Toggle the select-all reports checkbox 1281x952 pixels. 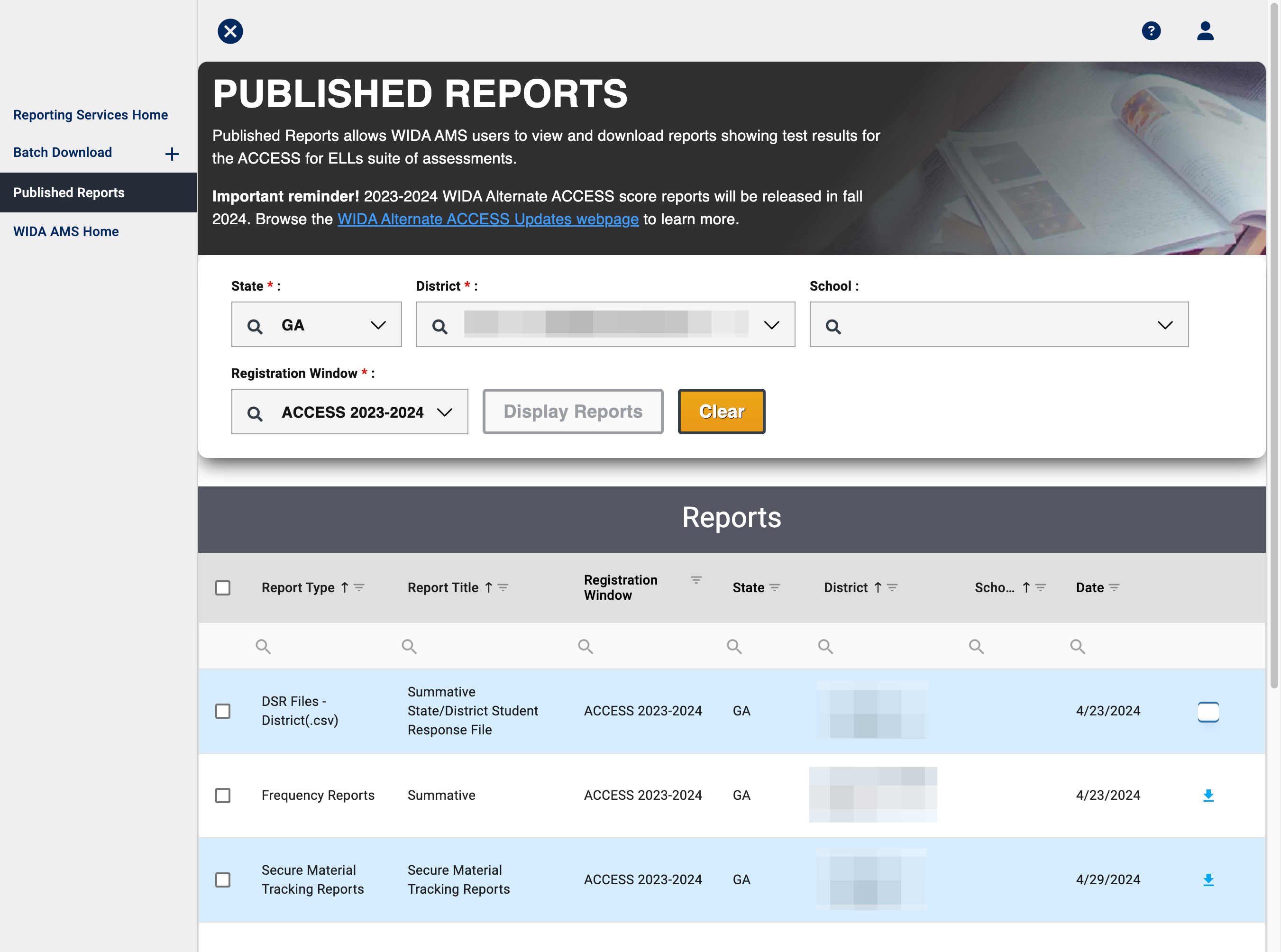click(222, 587)
